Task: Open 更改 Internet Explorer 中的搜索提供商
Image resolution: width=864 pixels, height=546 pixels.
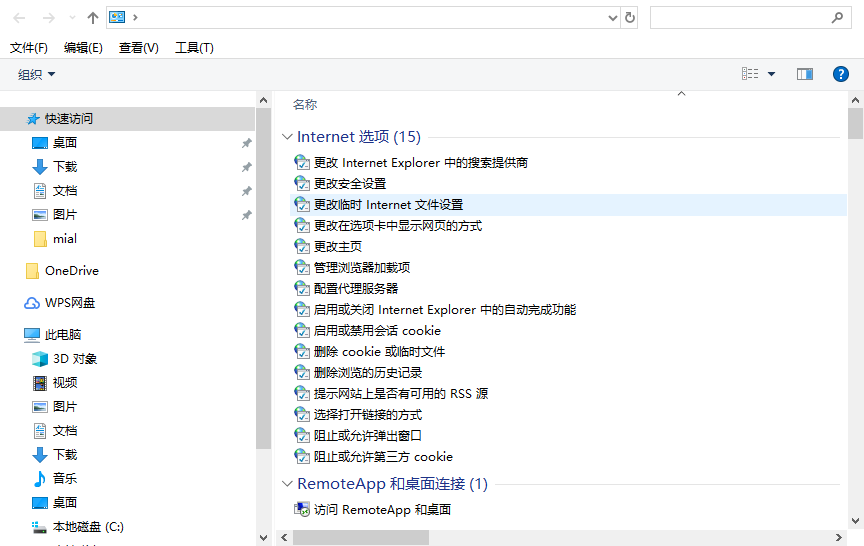Action: click(421, 163)
